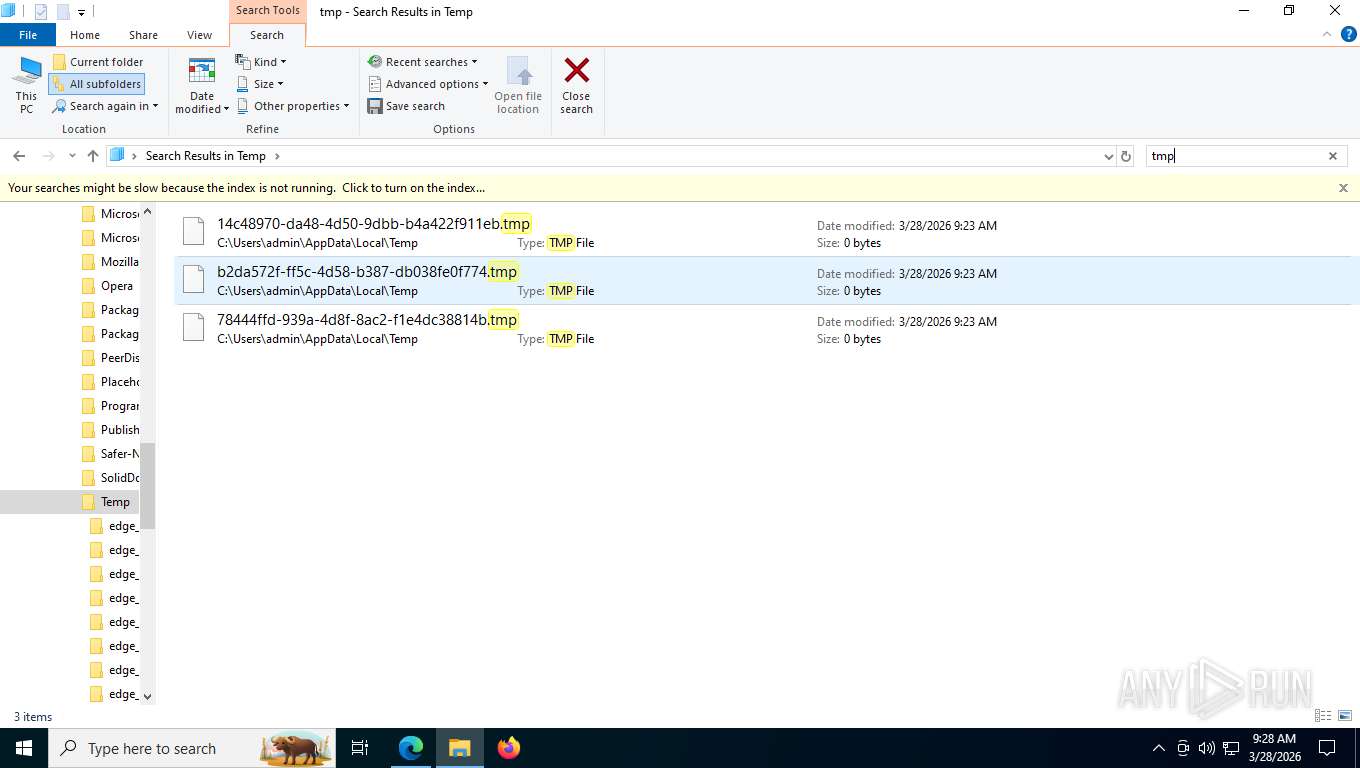This screenshot has height=768, width=1360.
Task: Click the This PC location icon
Action: (26, 85)
